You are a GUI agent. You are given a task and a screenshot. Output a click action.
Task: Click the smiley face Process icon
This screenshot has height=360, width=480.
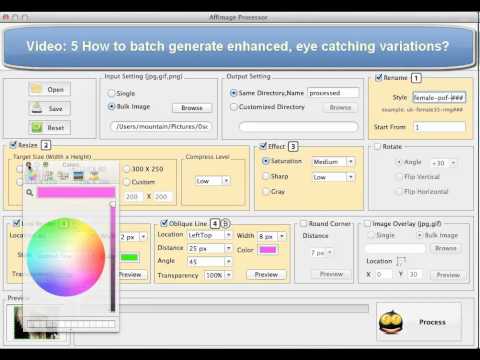click(391, 322)
